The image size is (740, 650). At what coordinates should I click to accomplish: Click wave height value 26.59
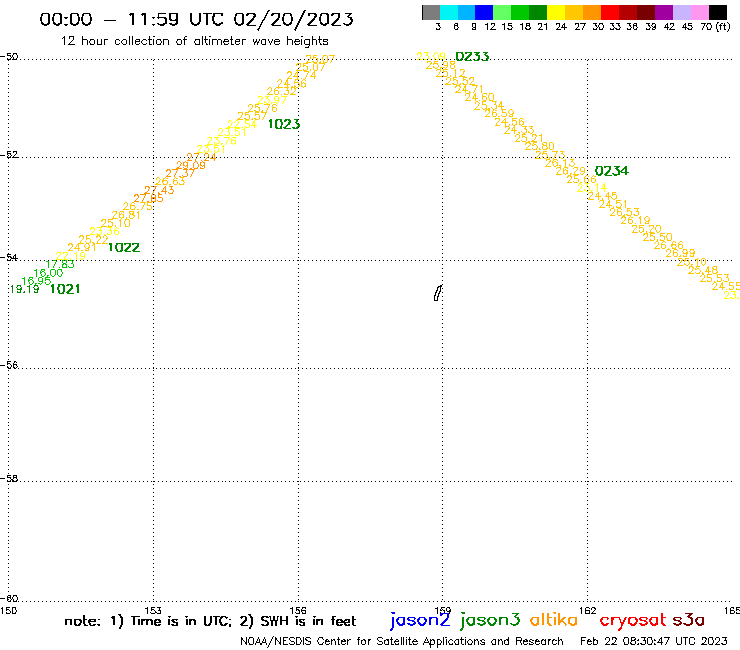click(499, 113)
